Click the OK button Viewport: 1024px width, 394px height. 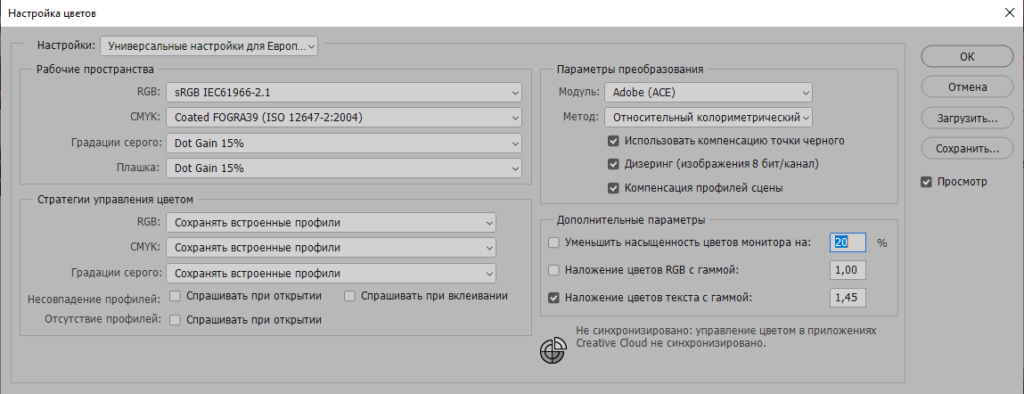(x=967, y=56)
